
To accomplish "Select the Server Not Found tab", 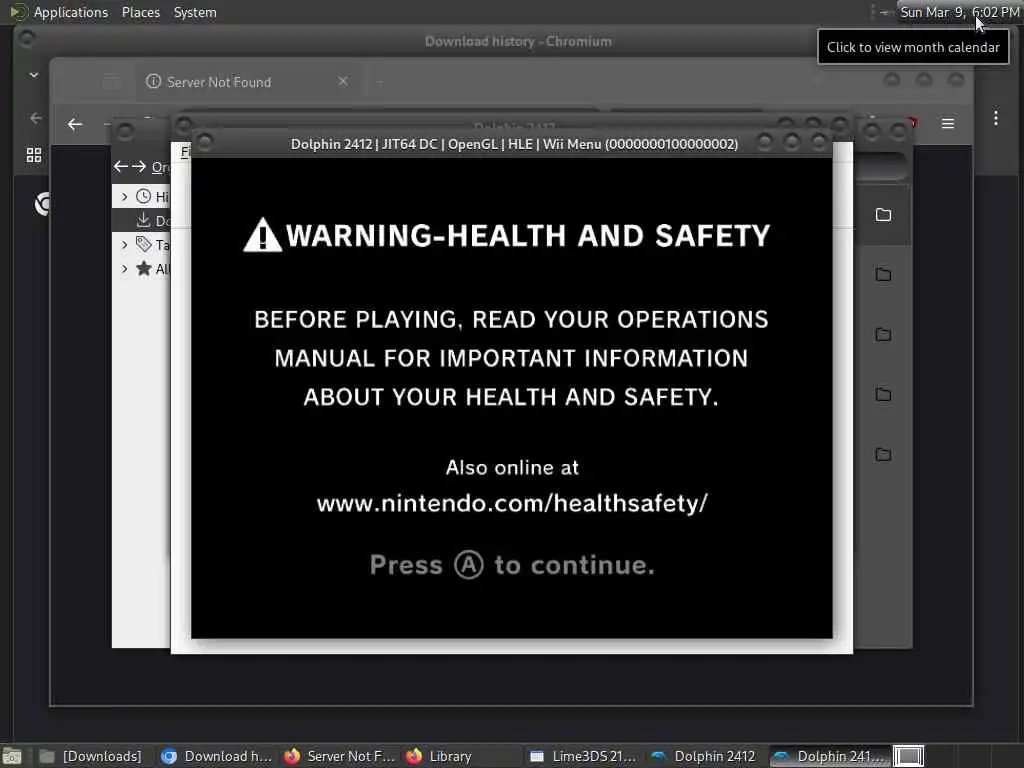I will [x=248, y=82].
